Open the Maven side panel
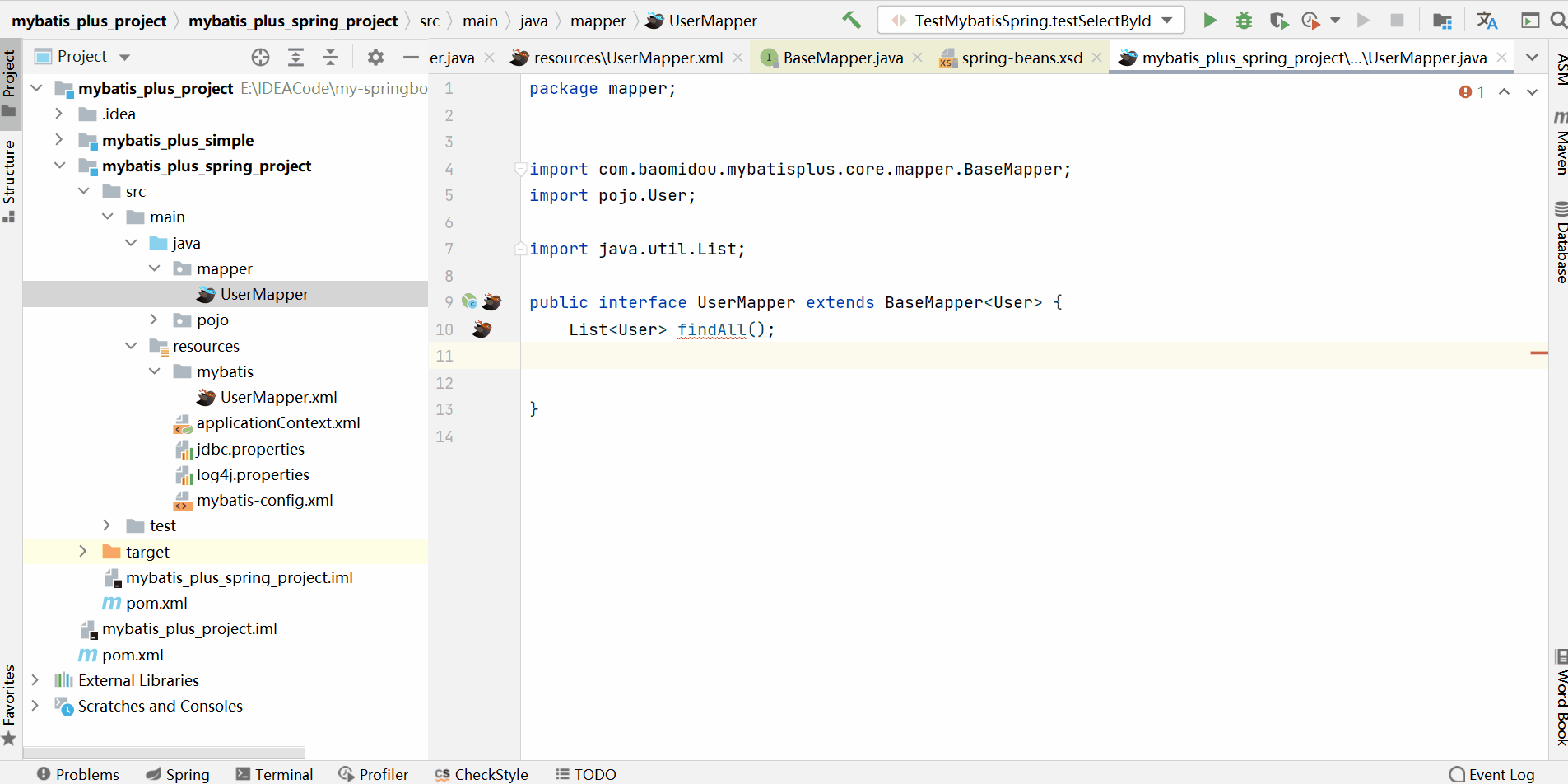Viewport: 1568px width, 784px height. [x=1560, y=142]
